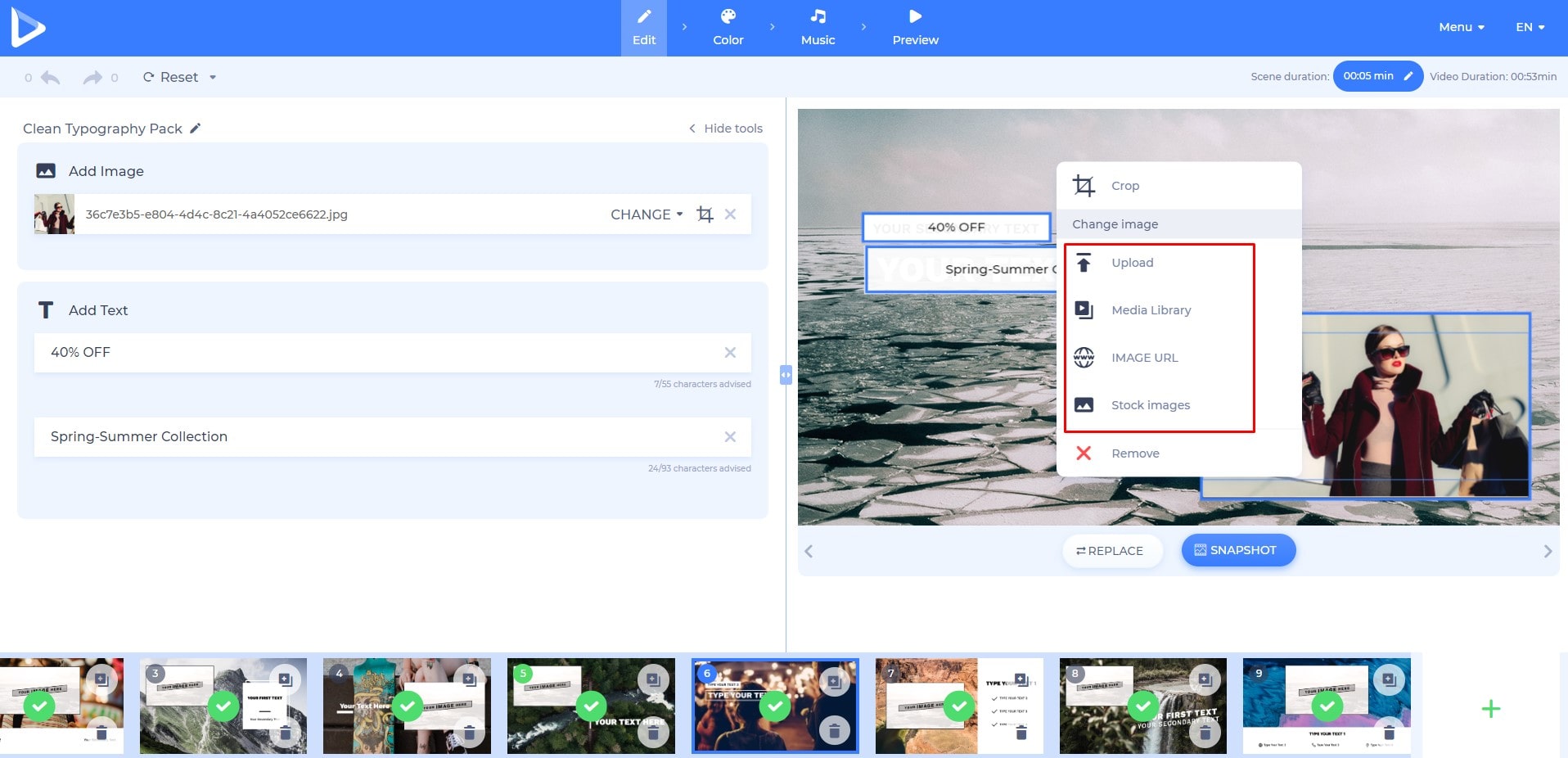The height and width of the screenshot is (758, 1568).
Task: Expand the CHANGE dropdown arrow
Action: tap(678, 214)
